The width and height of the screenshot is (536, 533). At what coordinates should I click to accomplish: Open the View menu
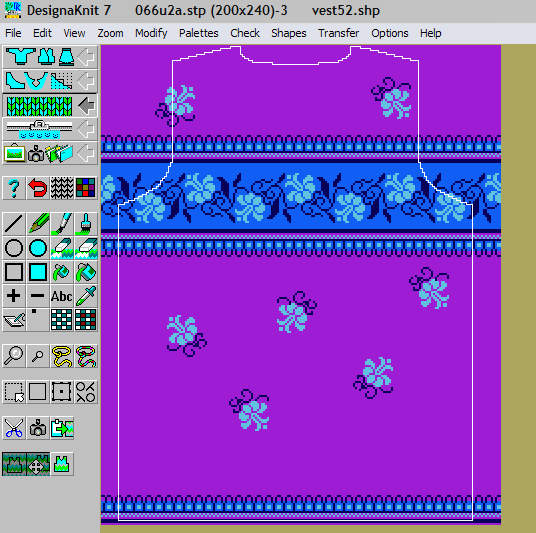pyautogui.click(x=74, y=33)
